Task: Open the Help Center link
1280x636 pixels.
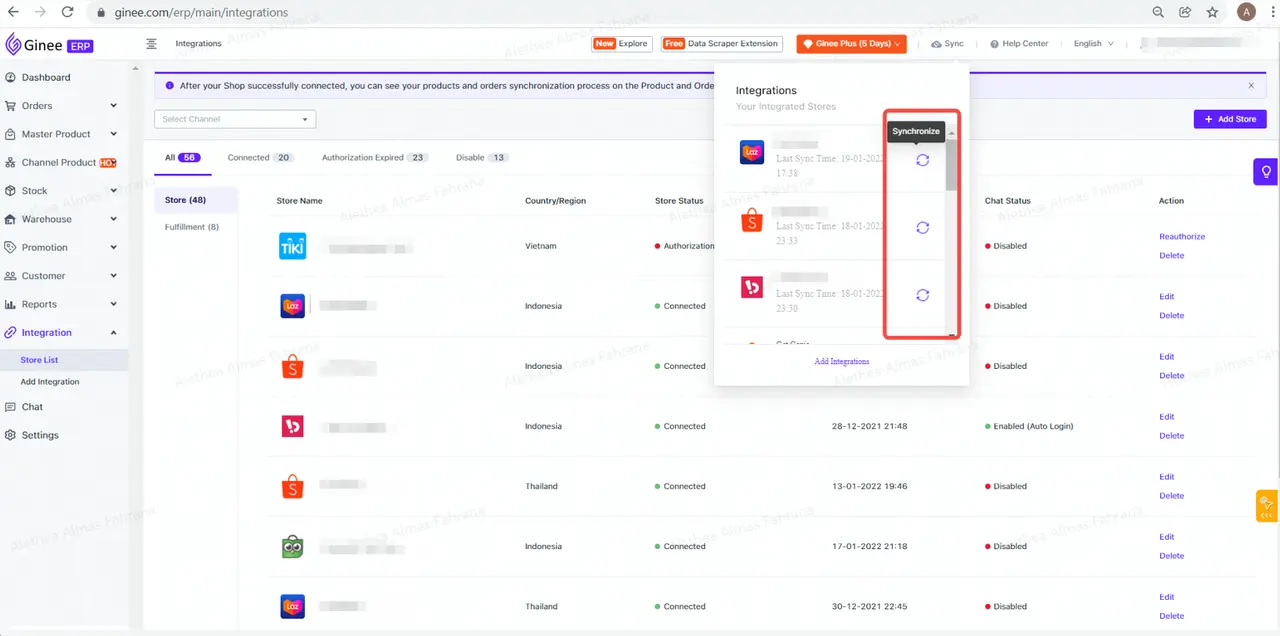Action: 1021,44
